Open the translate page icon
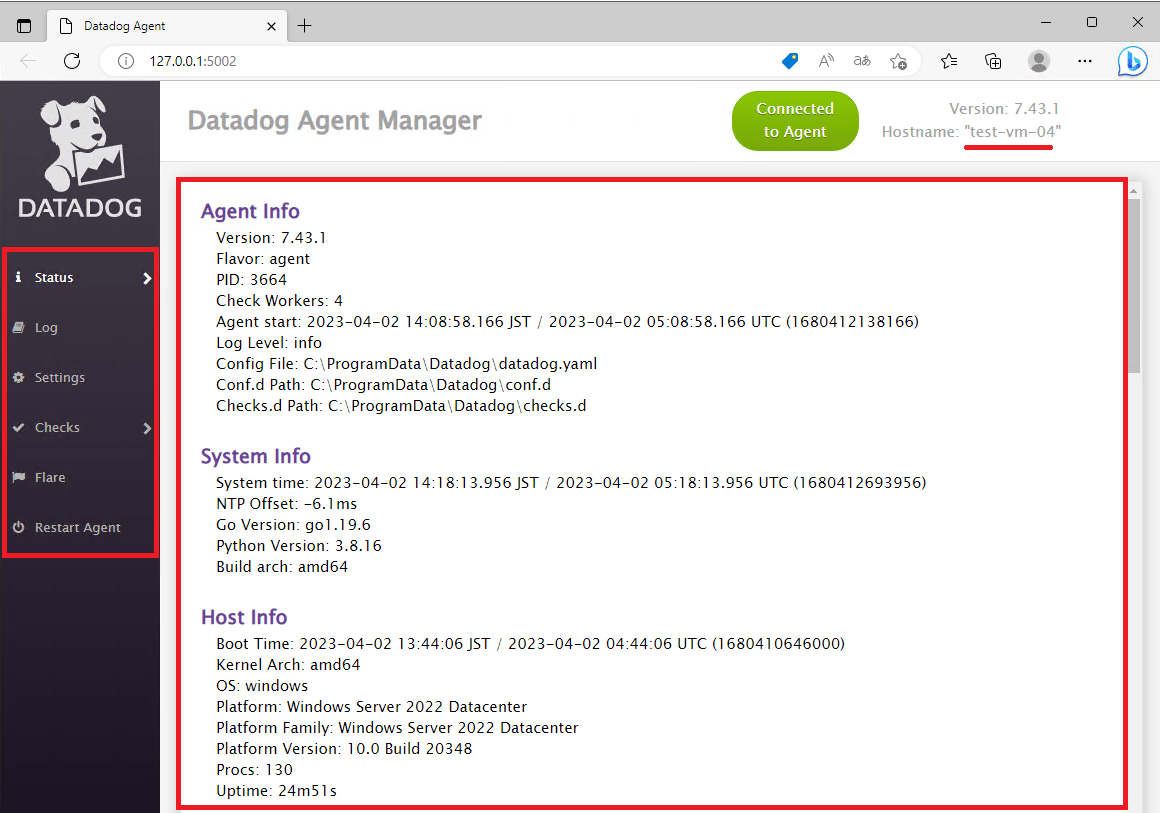The image size is (1160, 813). [862, 61]
